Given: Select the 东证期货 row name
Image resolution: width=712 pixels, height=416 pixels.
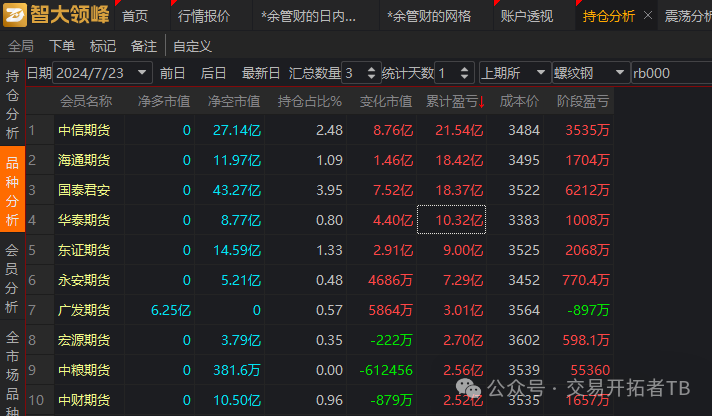Looking at the screenshot, I should (84, 250).
